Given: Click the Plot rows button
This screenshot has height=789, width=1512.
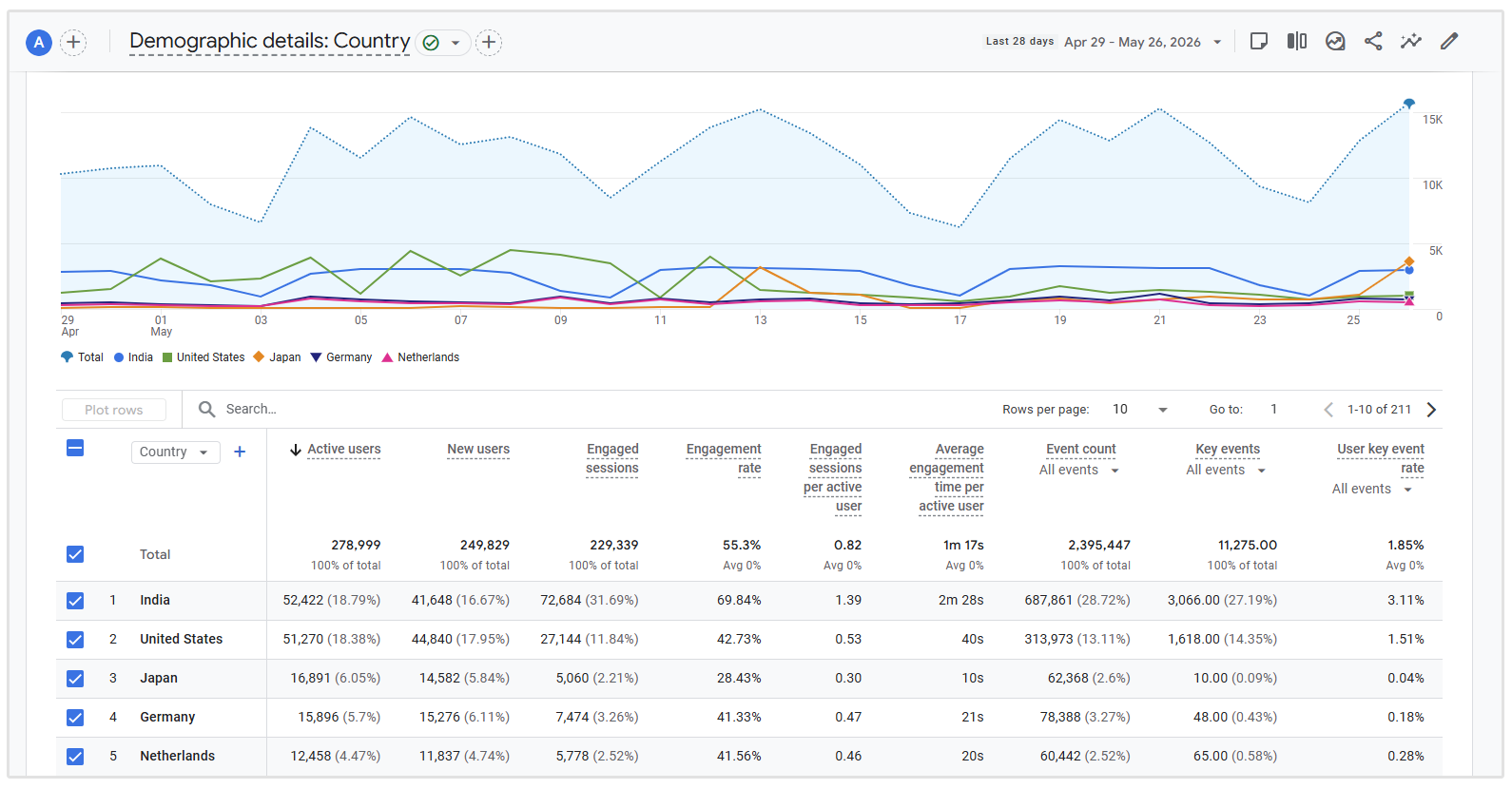Looking at the screenshot, I should click(x=114, y=410).
